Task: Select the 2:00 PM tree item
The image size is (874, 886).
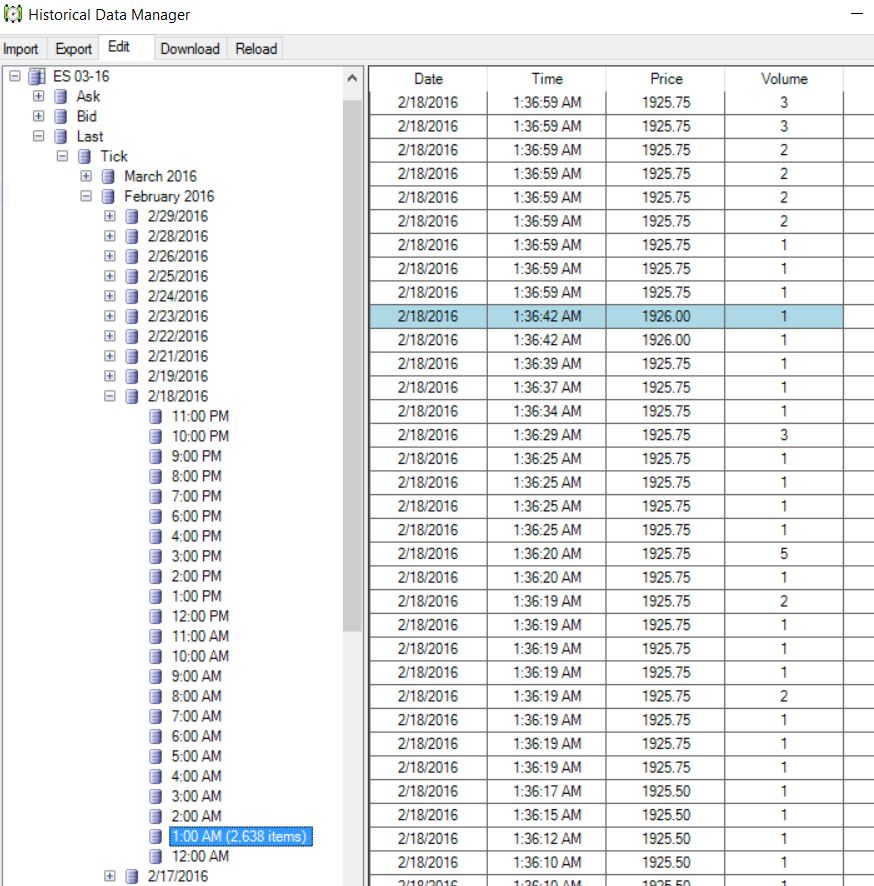Action: tap(196, 576)
